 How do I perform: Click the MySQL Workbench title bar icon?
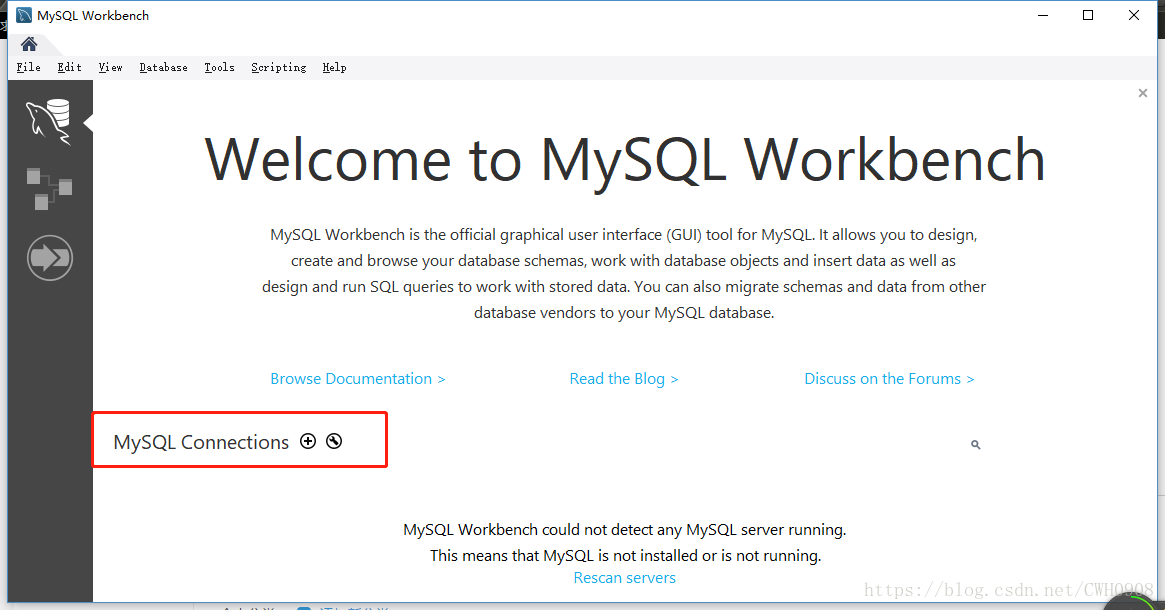(24, 15)
